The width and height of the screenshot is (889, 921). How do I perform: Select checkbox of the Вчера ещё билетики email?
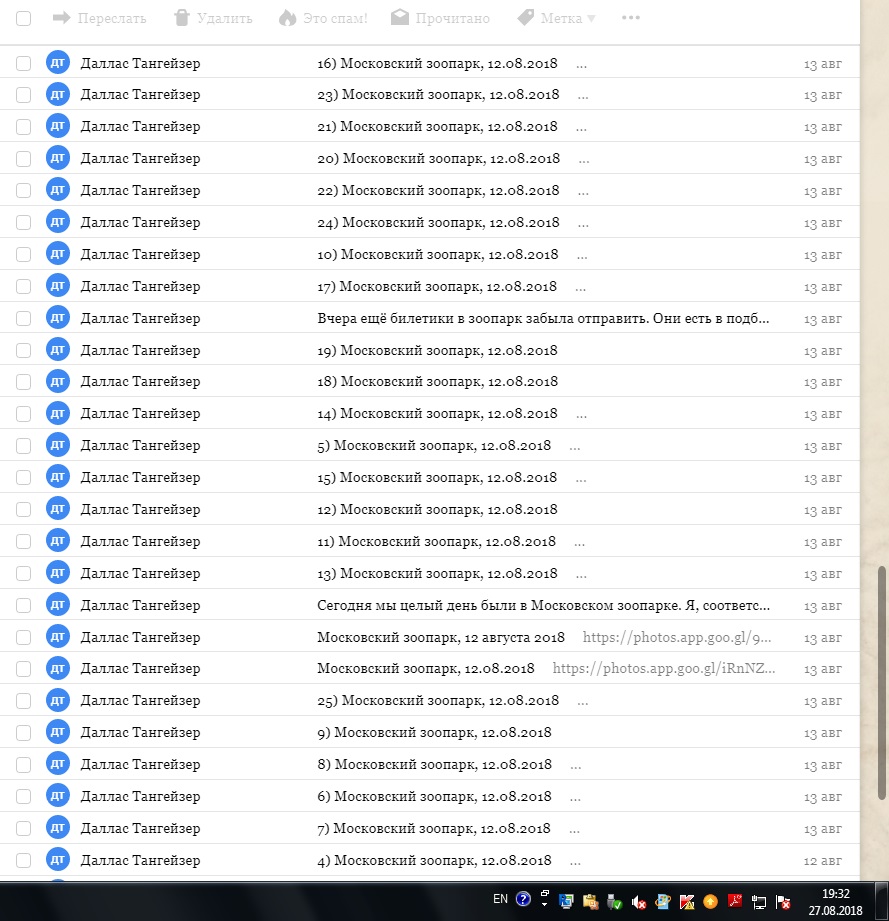click(x=24, y=318)
